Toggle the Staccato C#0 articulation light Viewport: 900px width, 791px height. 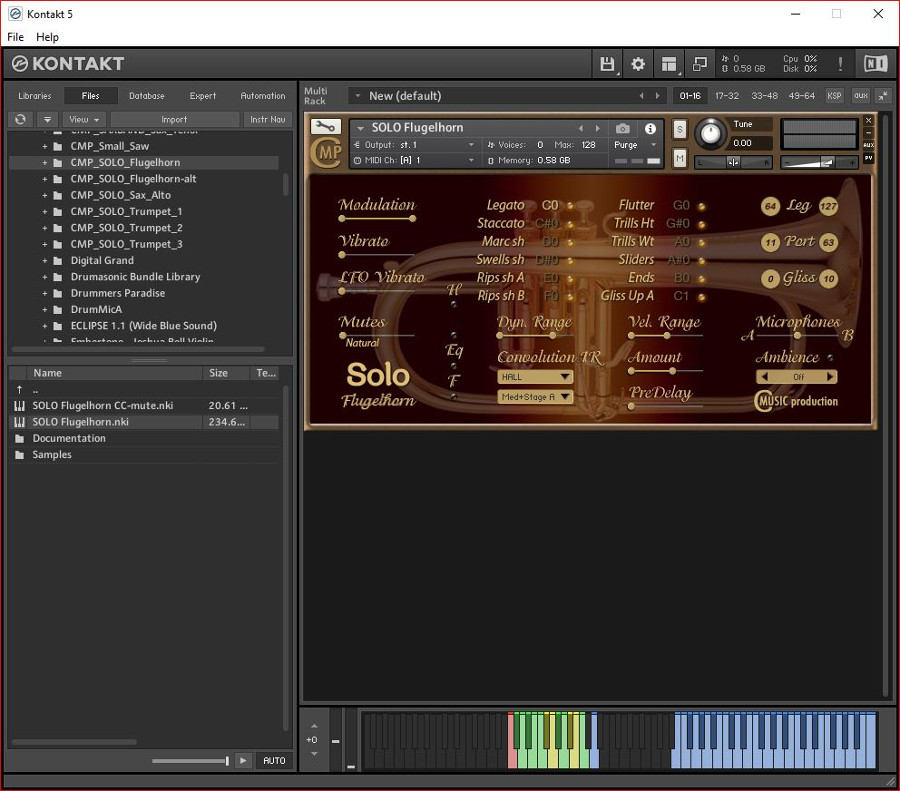tap(571, 224)
